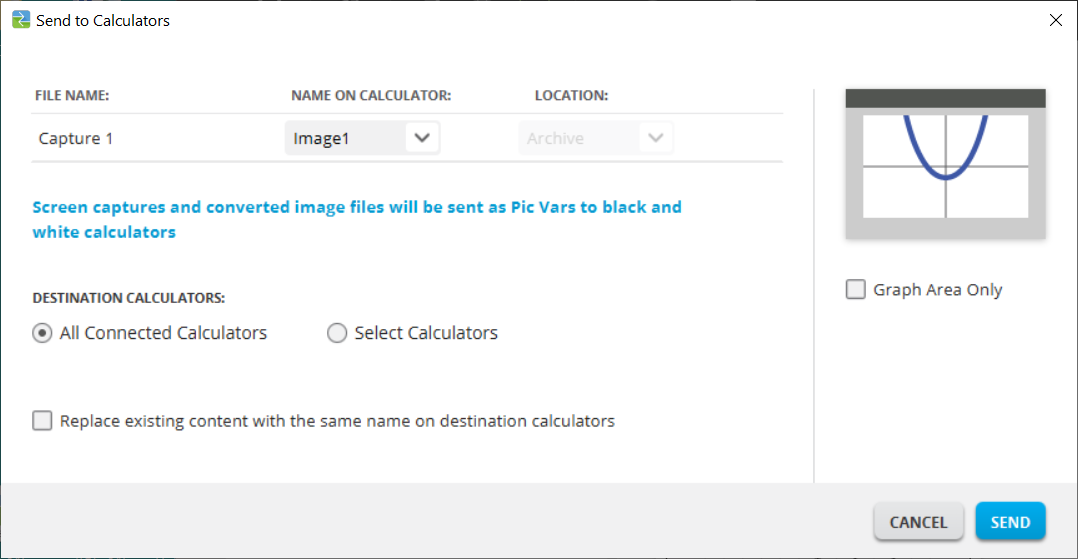Enable the Graph Area Only checkbox
Screen dimensions: 1078x559
(x=856, y=290)
